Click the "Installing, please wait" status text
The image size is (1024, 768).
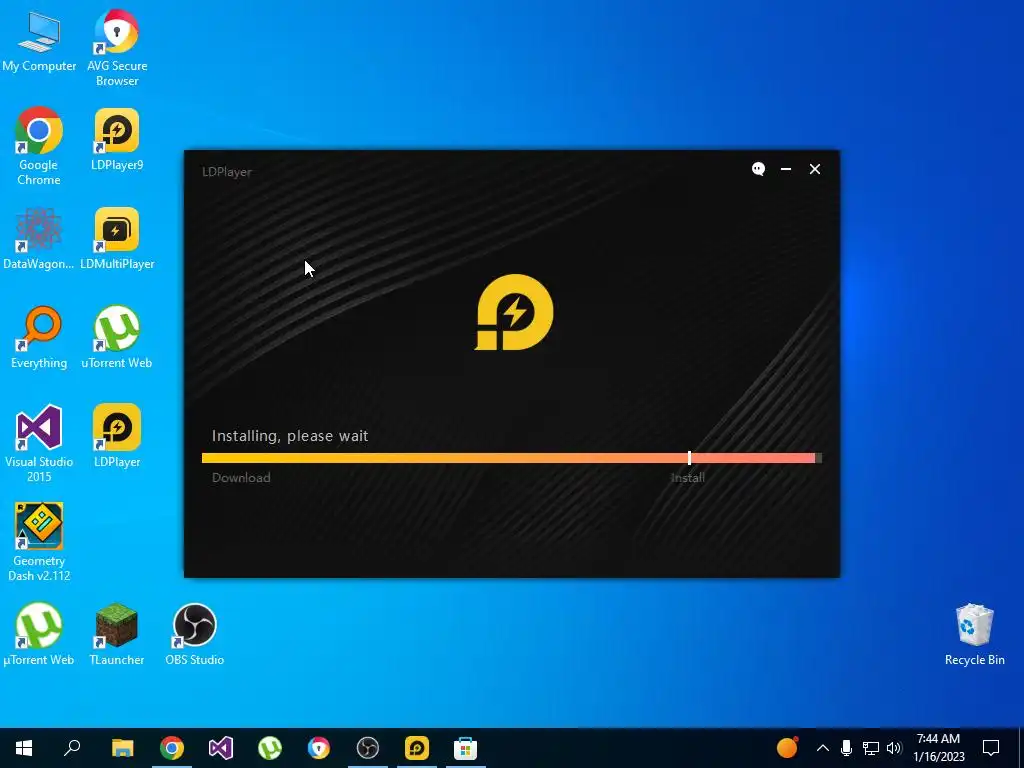[x=290, y=436]
